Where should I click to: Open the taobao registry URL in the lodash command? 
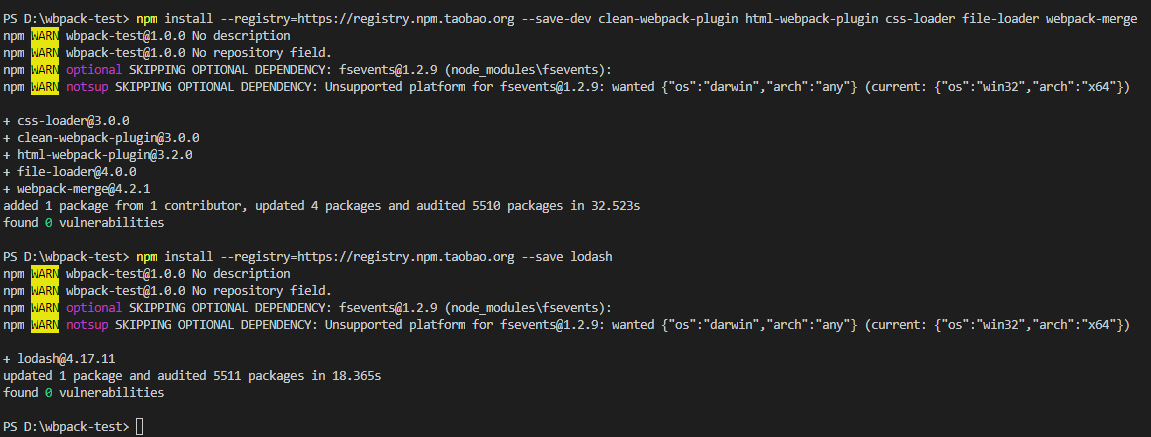point(403,256)
